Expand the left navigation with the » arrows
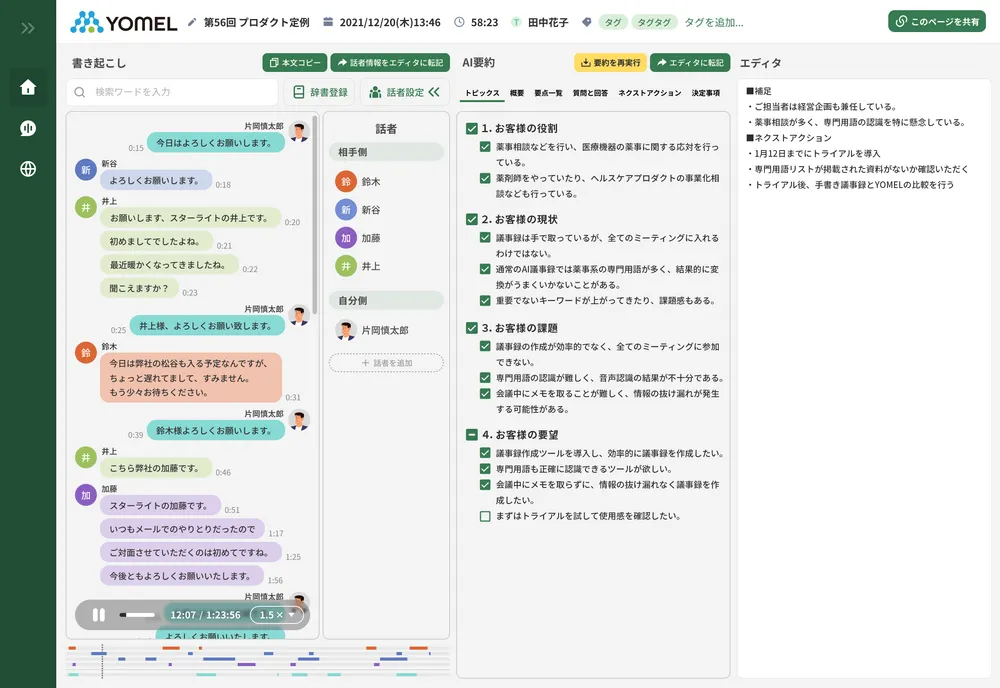This screenshot has width=1000, height=688. click(27, 28)
